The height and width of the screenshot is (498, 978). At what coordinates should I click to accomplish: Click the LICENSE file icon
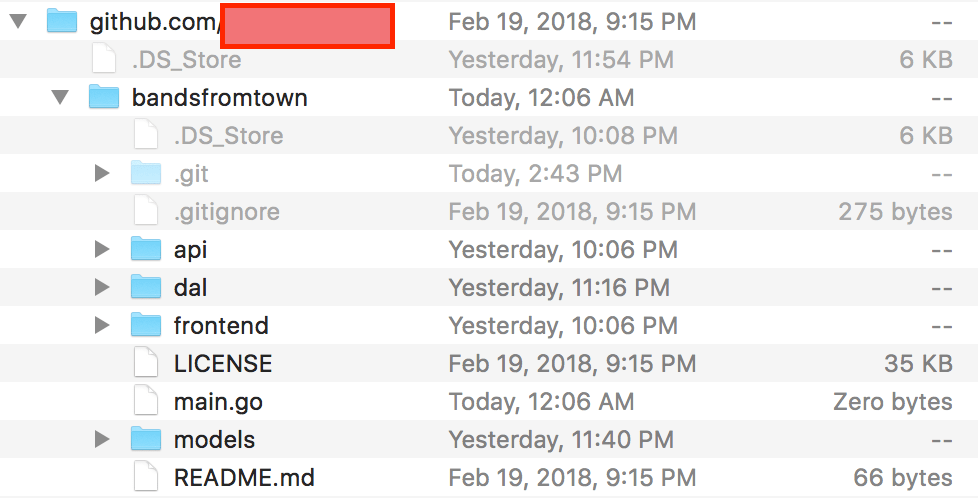pyautogui.click(x=146, y=363)
